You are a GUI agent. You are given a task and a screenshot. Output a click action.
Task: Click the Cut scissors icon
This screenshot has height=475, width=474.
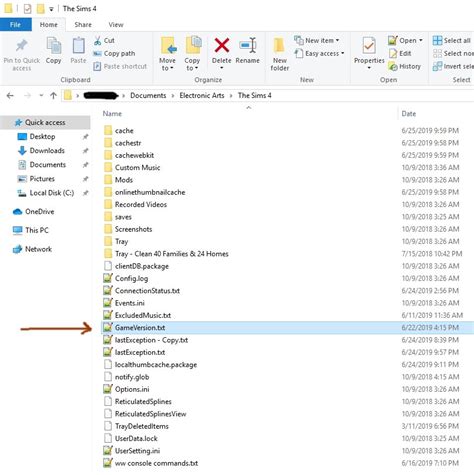98,41
